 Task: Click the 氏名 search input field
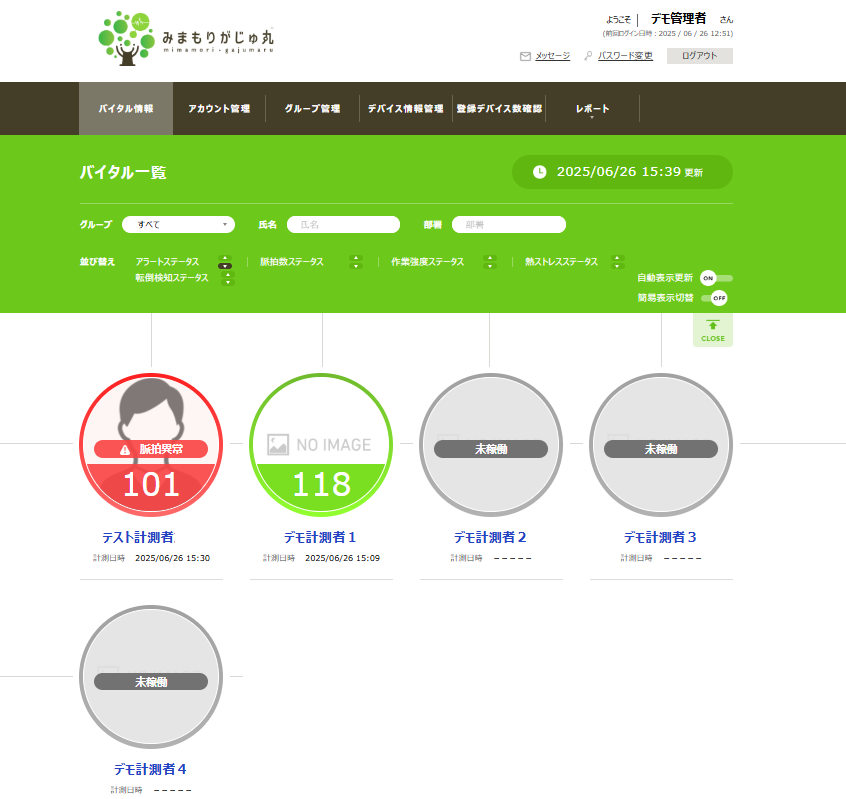tap(343, 225)
